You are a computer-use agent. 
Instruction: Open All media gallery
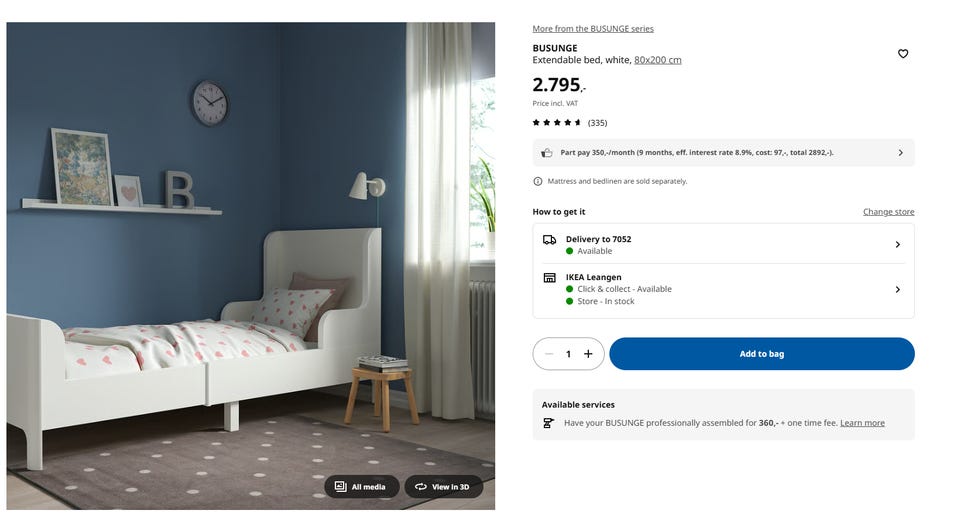coord(361,486)
